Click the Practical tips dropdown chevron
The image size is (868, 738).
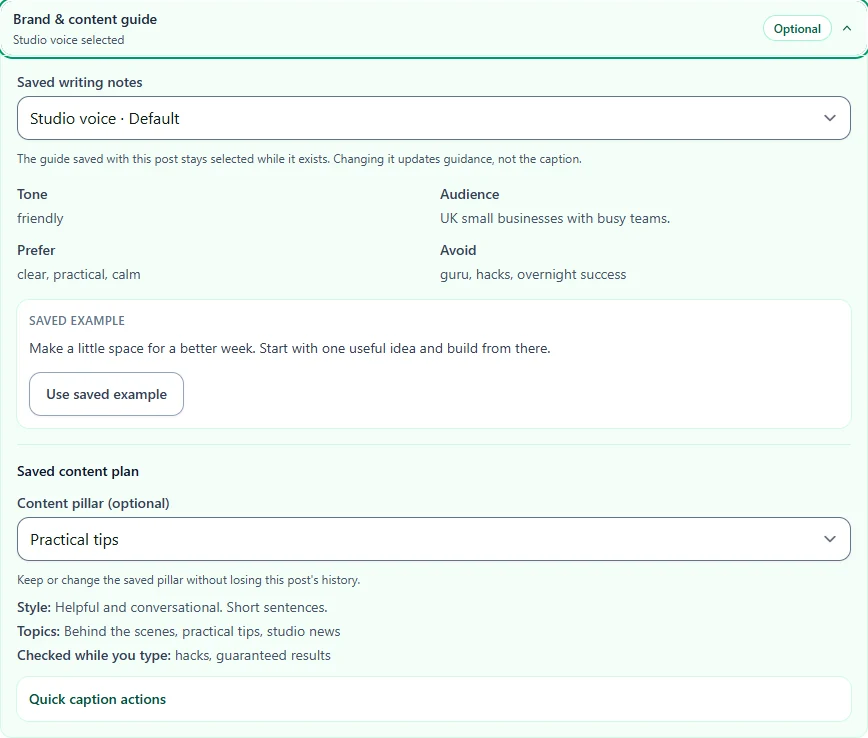[x=829, y=539]
